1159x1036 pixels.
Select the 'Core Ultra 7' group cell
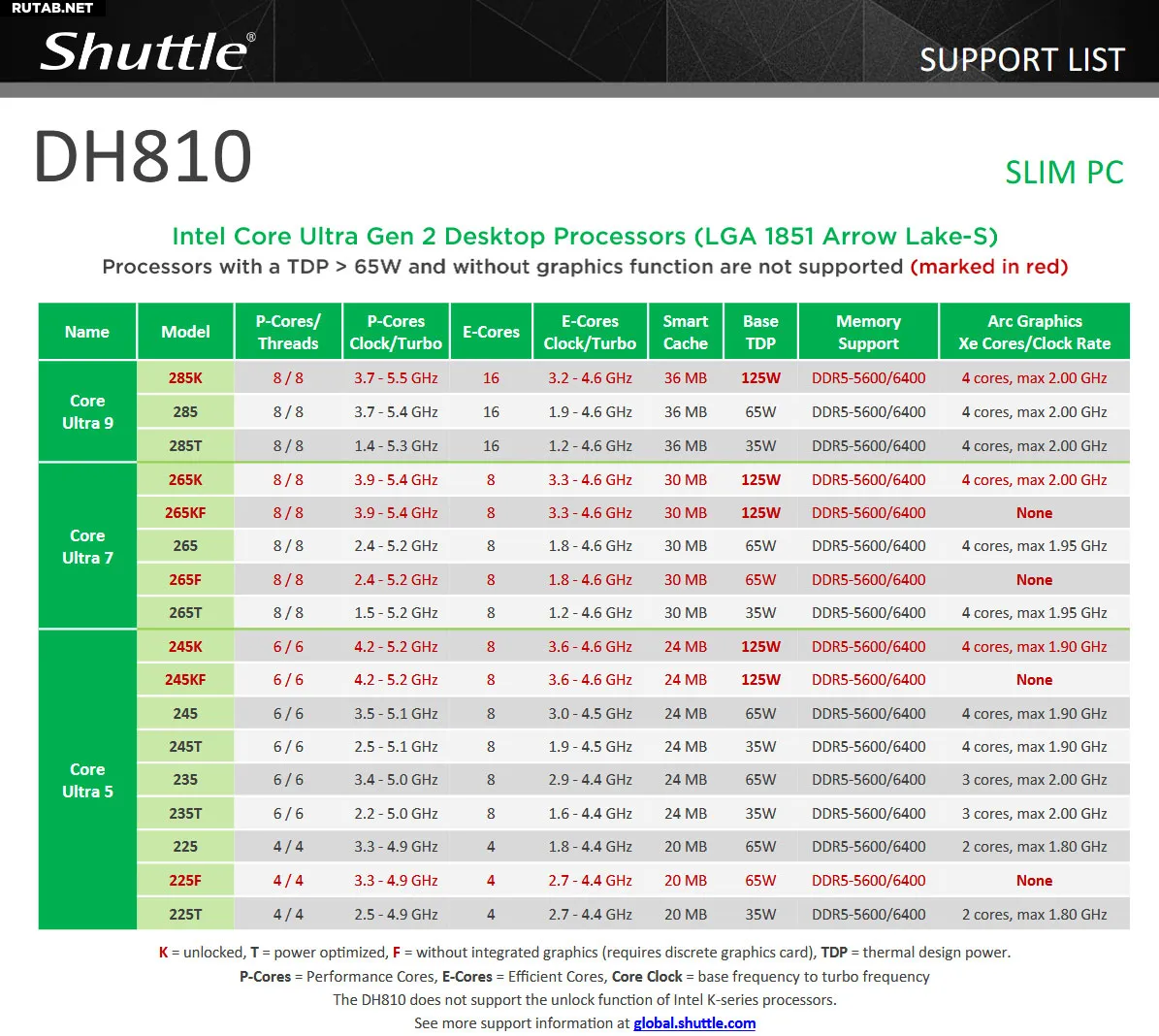pos(87,546)
